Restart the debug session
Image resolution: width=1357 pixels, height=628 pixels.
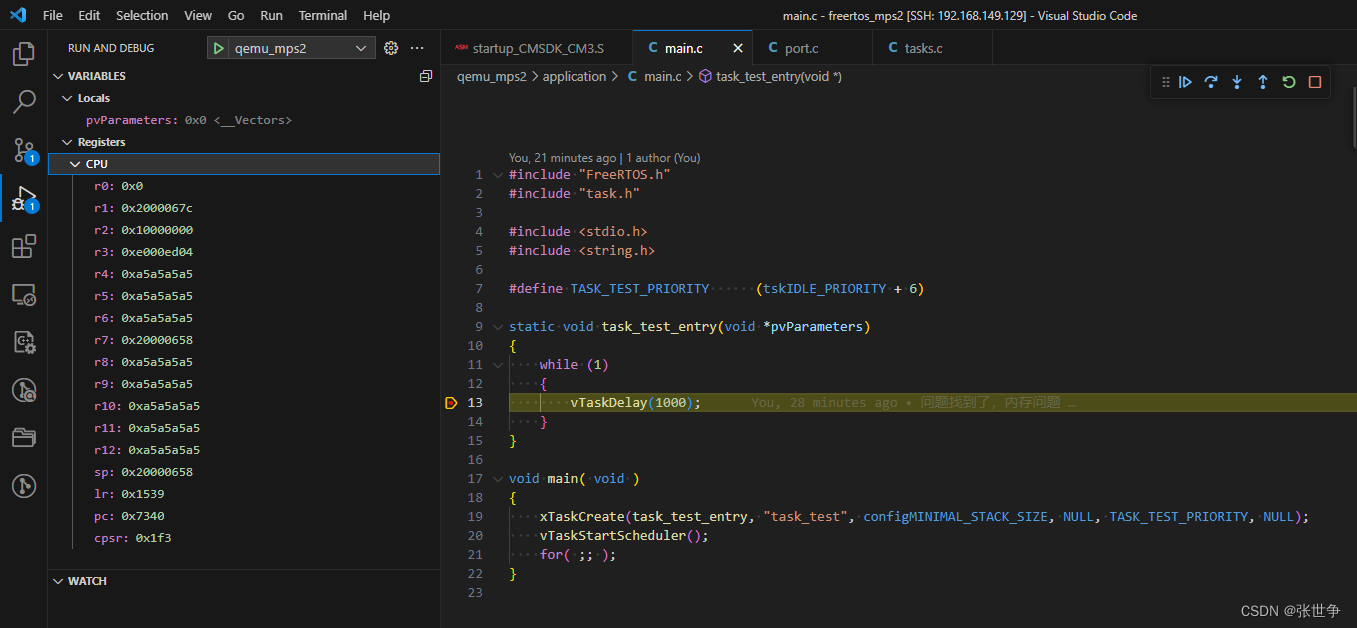coord(1289,82)
